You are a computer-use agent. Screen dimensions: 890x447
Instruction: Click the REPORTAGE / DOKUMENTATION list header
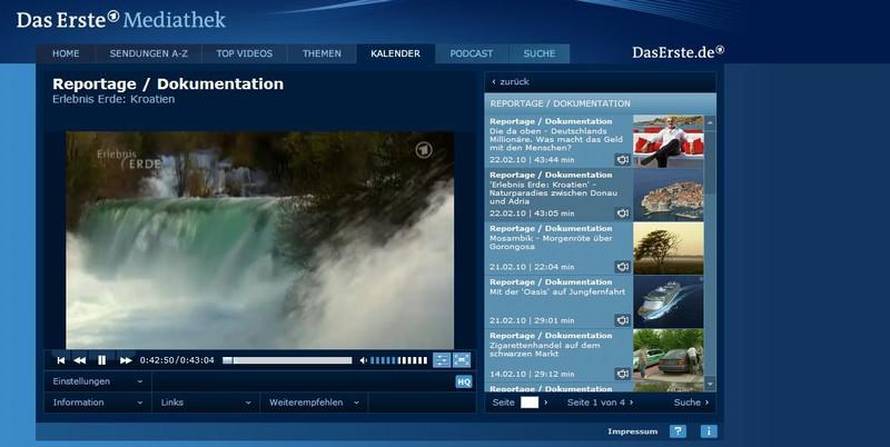click(600, 104)
